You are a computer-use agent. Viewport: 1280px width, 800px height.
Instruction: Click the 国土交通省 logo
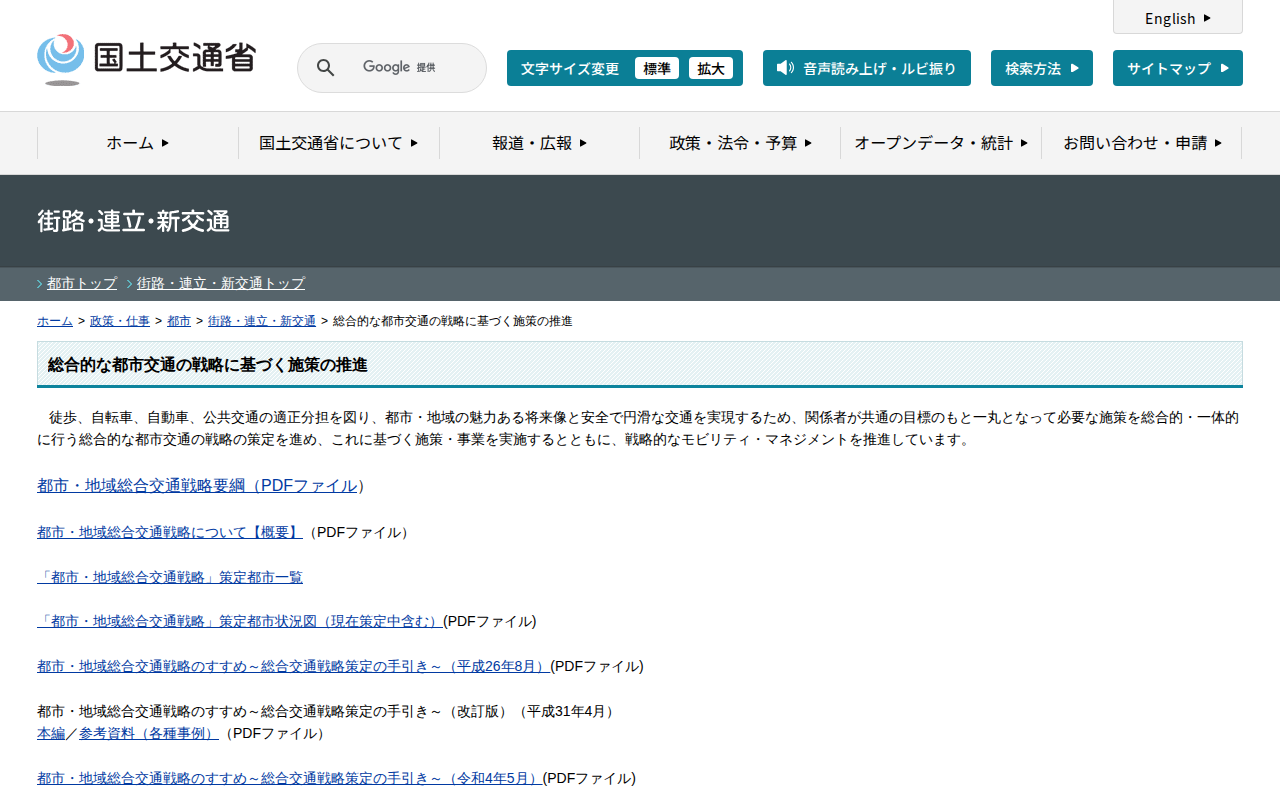point(147,59)
